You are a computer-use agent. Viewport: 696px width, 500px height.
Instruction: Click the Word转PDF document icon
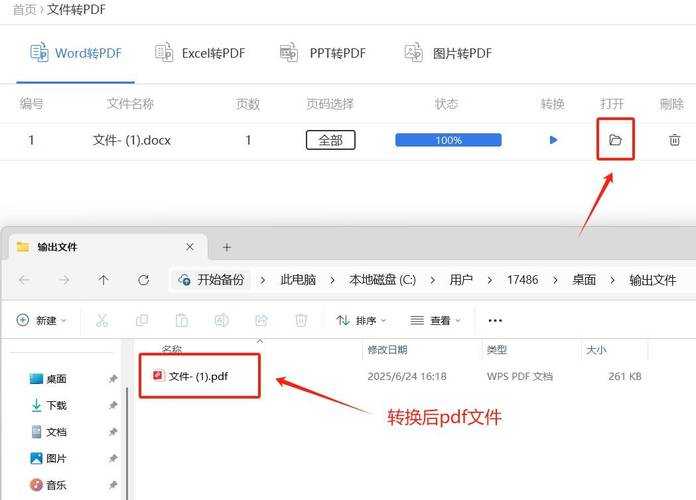pyautogui.click(x=39, y=52)
